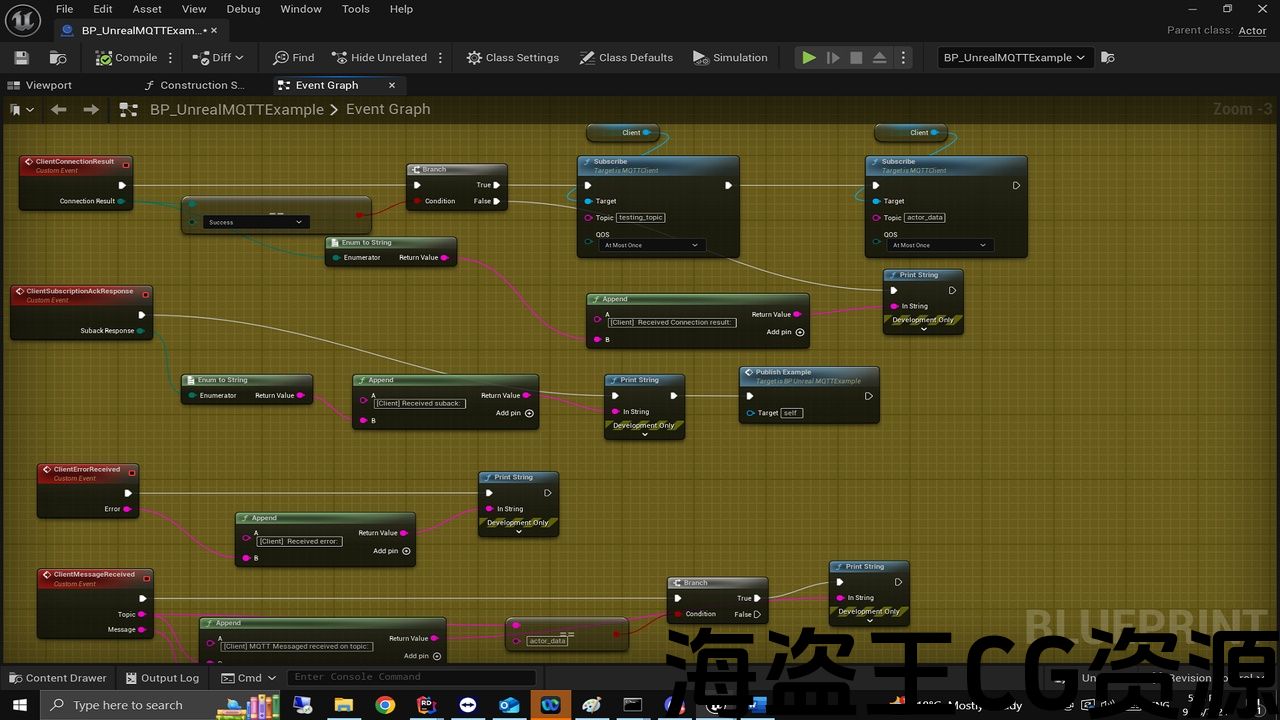Click the Compile button
This screenshot has height=720, width=1280.
point(126,58)
